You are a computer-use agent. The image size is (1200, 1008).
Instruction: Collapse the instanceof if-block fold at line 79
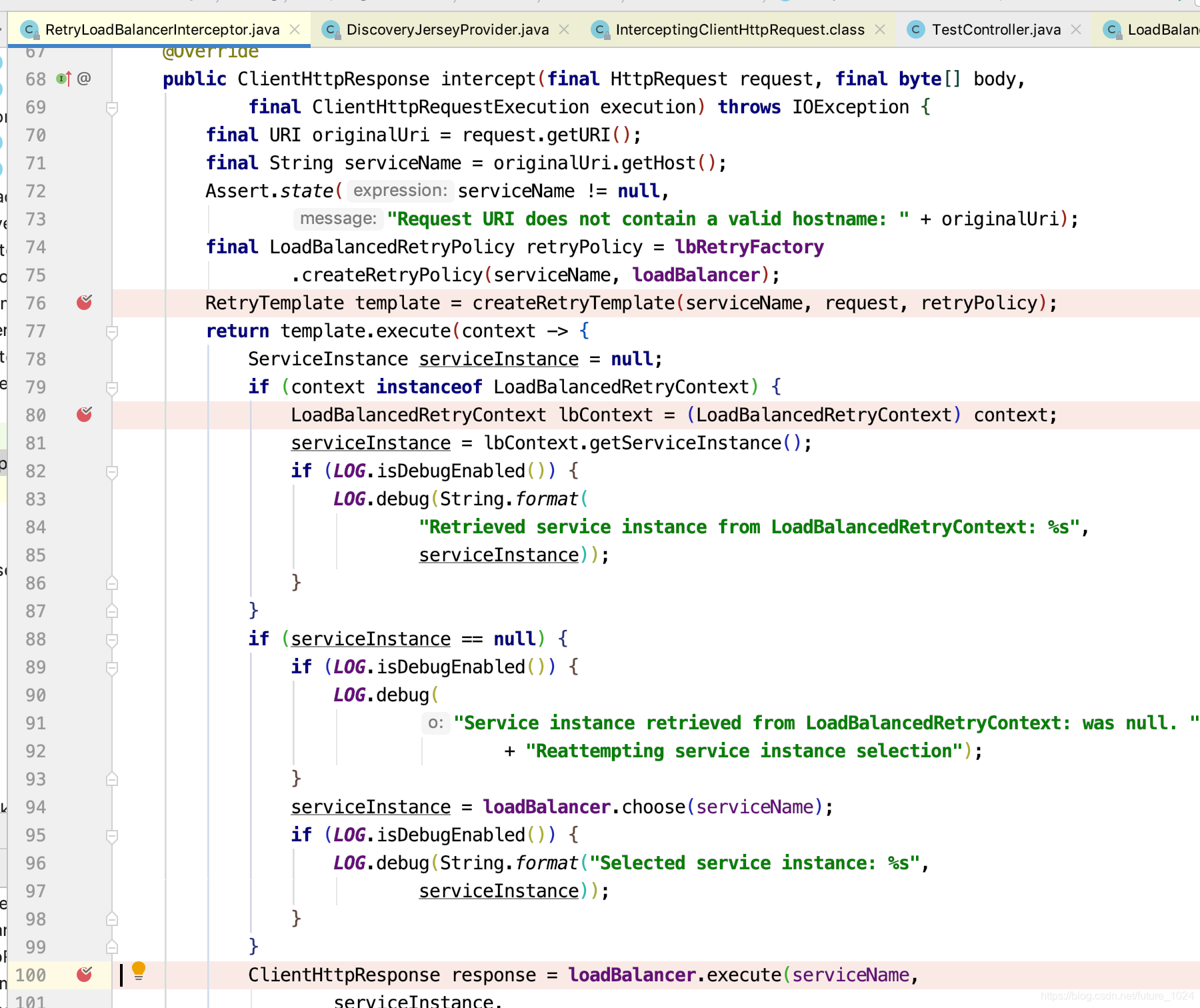(111, 387)
